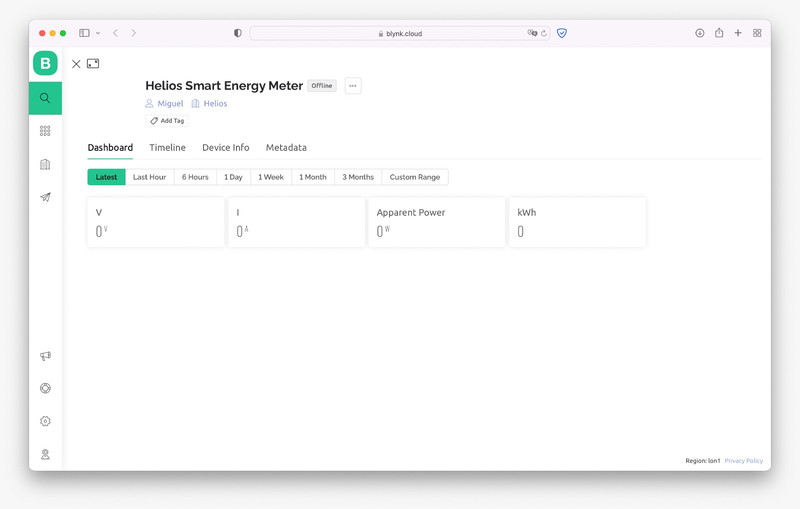Click the Safari sidebar toggle icon
The image size is (800, 509).
pos(84,33)
